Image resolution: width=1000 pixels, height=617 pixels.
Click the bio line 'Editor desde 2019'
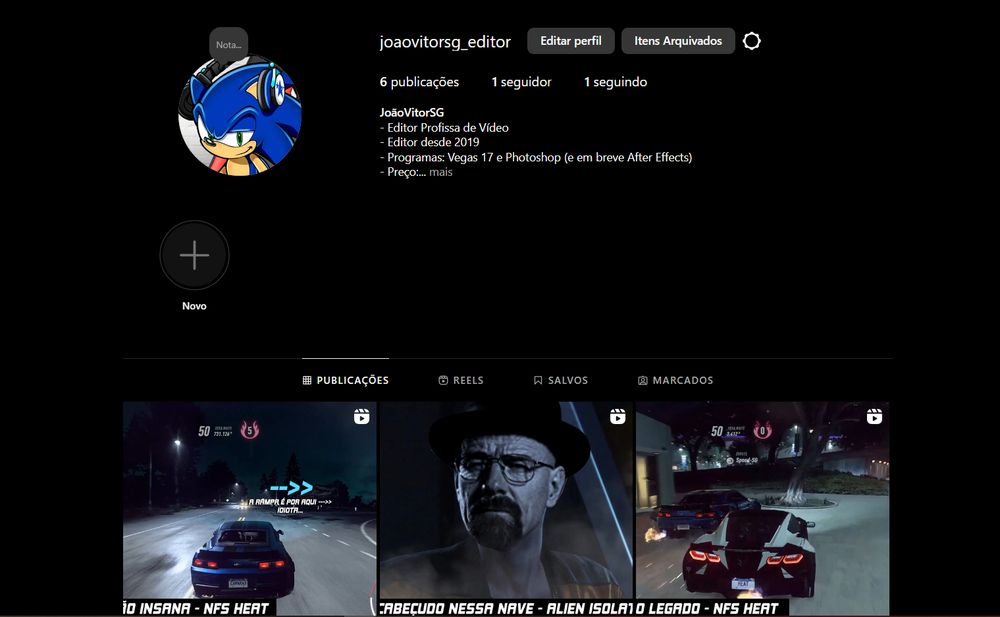pyautogui.click(x=429, y=142)
